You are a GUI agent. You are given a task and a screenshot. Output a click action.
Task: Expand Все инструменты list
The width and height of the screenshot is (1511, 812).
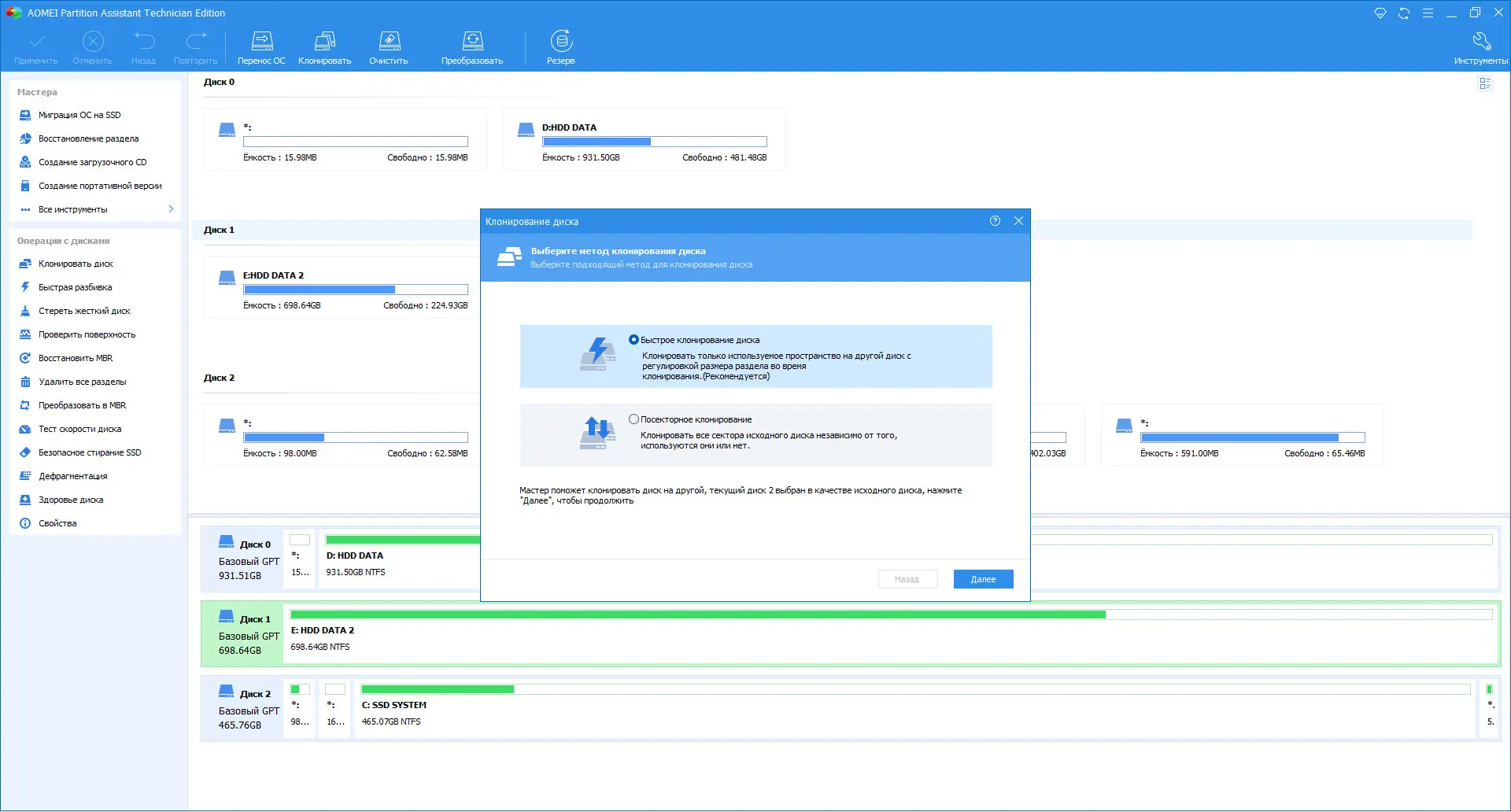pyautogui.click(x=95, y=209)
